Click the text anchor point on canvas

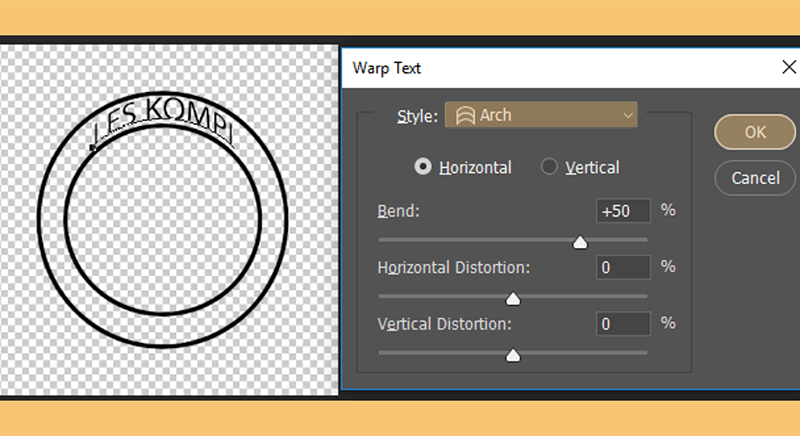[92, 148]
